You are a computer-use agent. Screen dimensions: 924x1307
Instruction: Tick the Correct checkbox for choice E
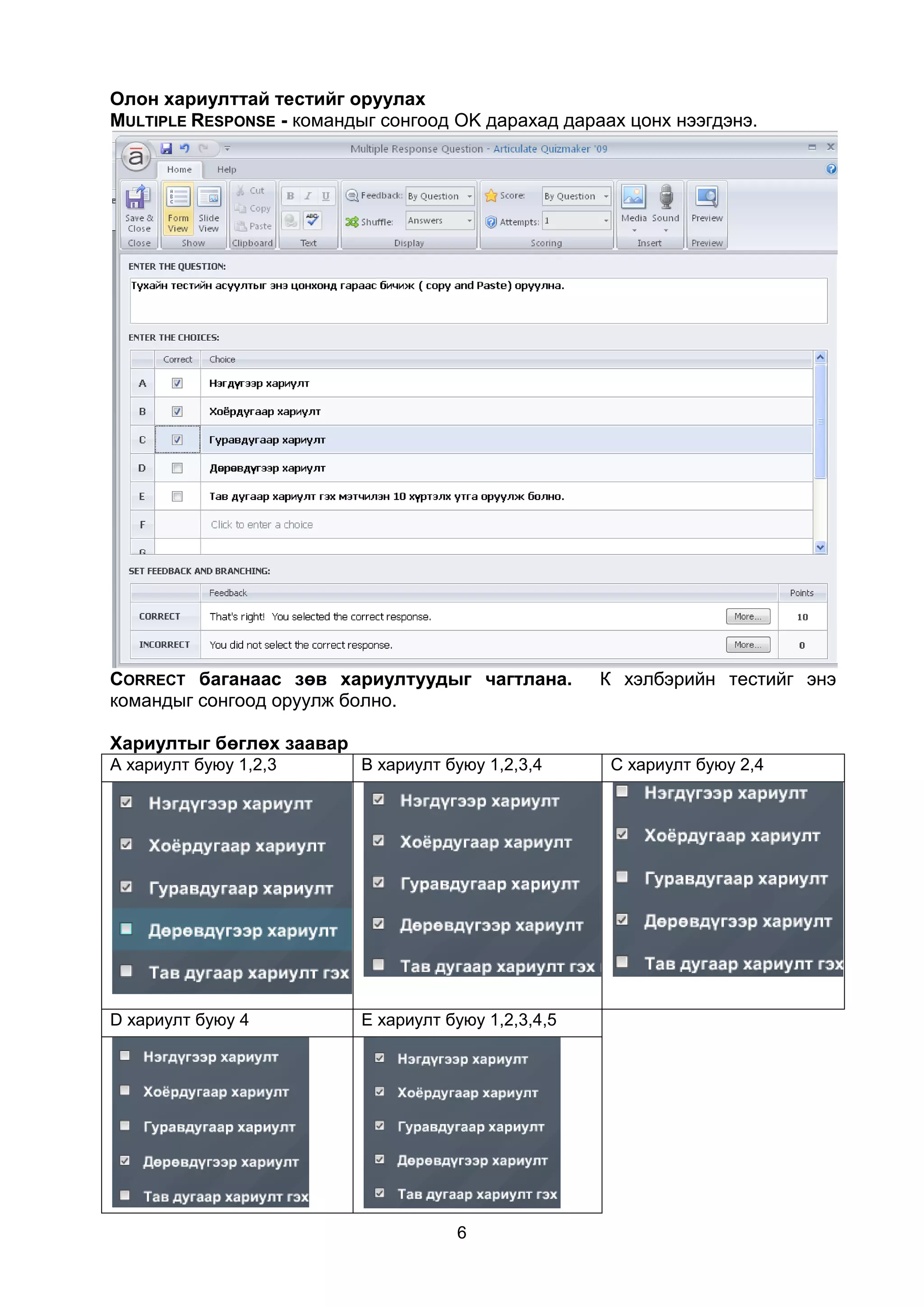click(x=177, y=496)
